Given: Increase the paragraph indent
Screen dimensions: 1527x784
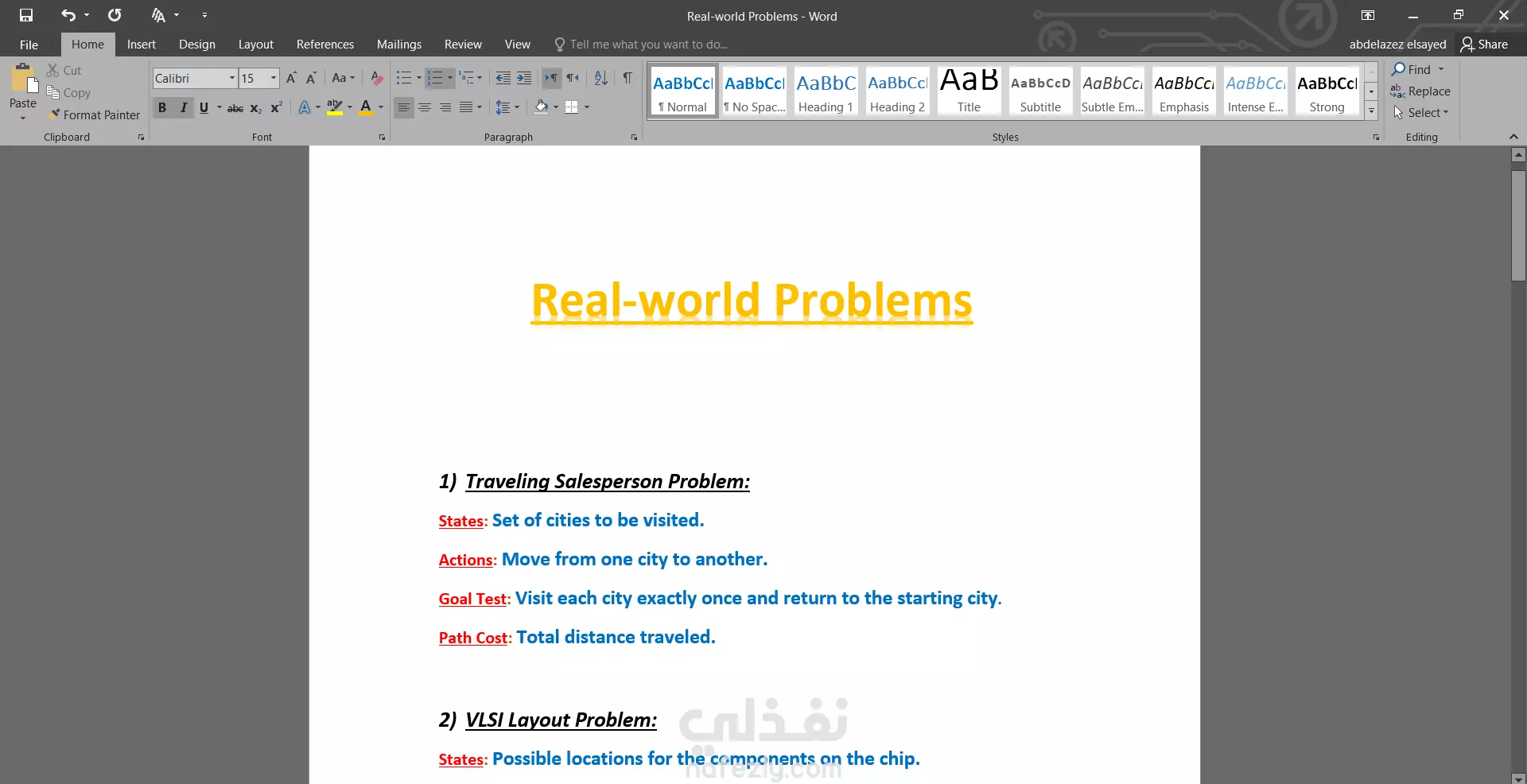Looking at the screenshot, I should point(523,78).
